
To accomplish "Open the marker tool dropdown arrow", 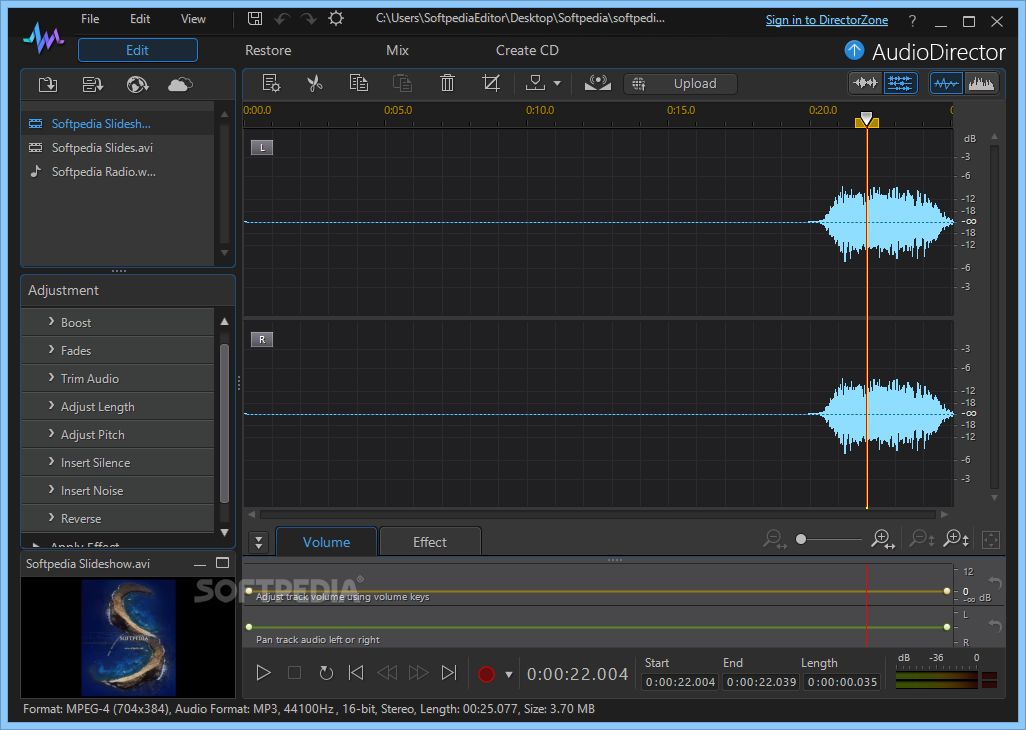I will click(x=557, y=83).
